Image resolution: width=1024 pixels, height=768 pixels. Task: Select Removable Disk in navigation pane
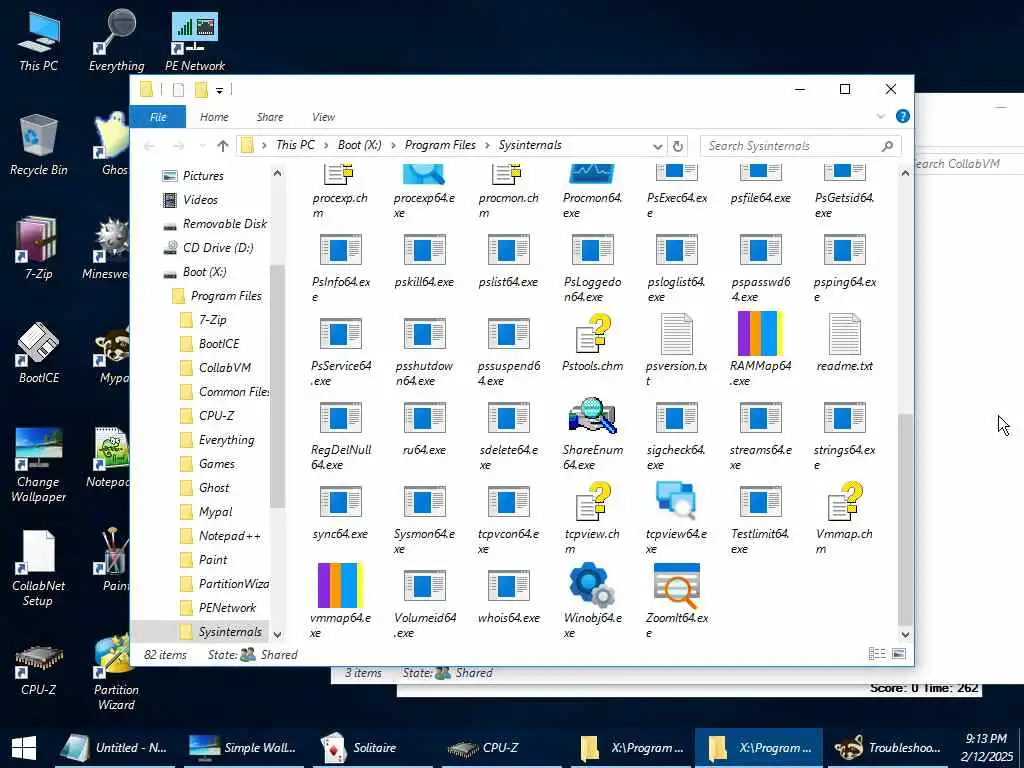[225, 224]
